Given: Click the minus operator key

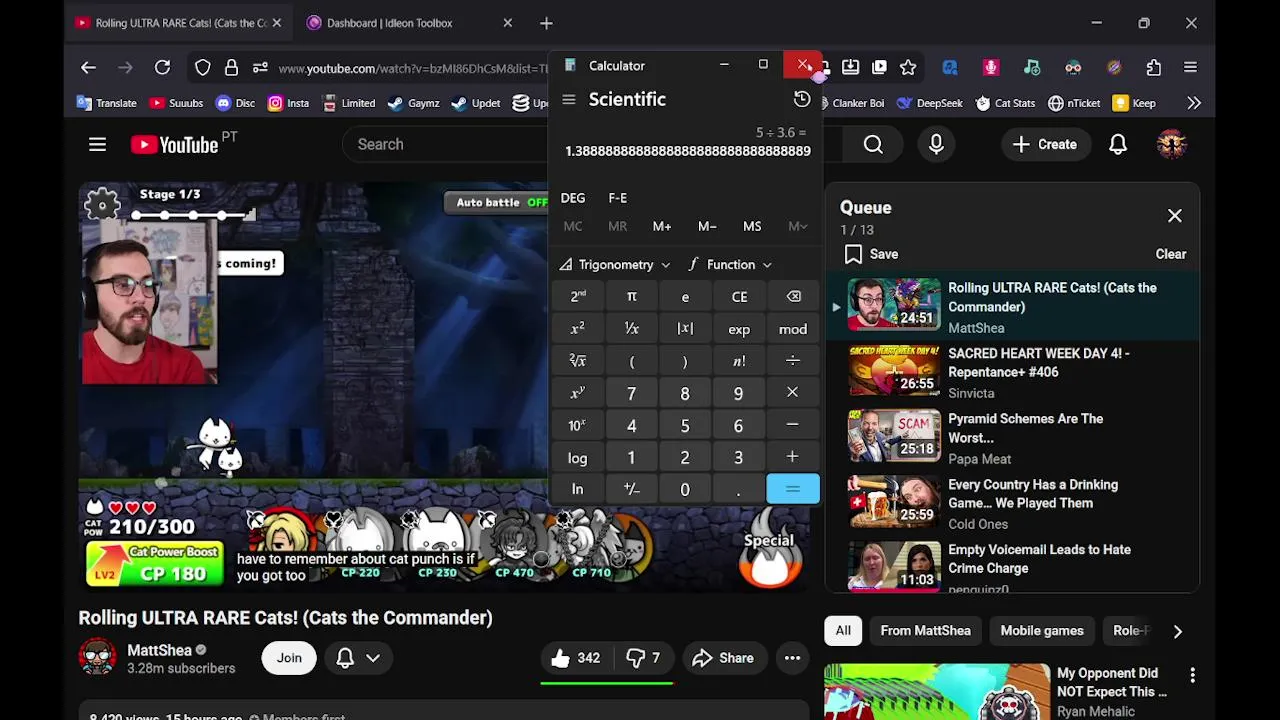Looking at the screenshot, I should click(x=793, y=425).
